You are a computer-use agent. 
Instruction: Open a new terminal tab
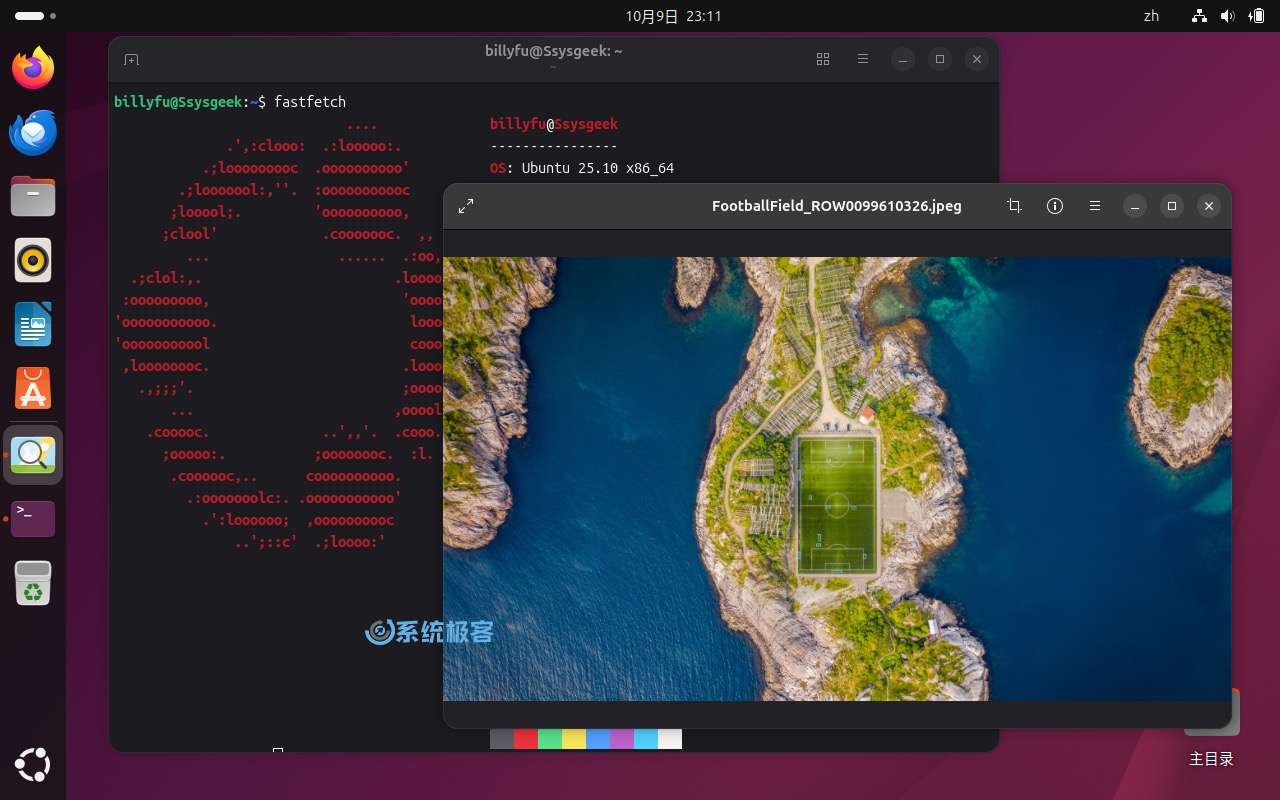pyautogui.click(x=131, y=60)
